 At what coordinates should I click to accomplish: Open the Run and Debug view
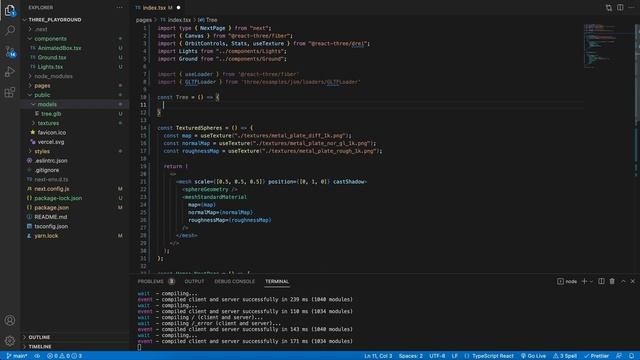(10, 72)
